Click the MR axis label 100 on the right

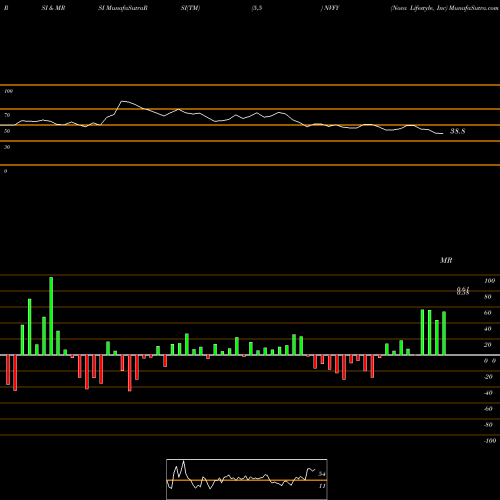(x=489, y=281)
